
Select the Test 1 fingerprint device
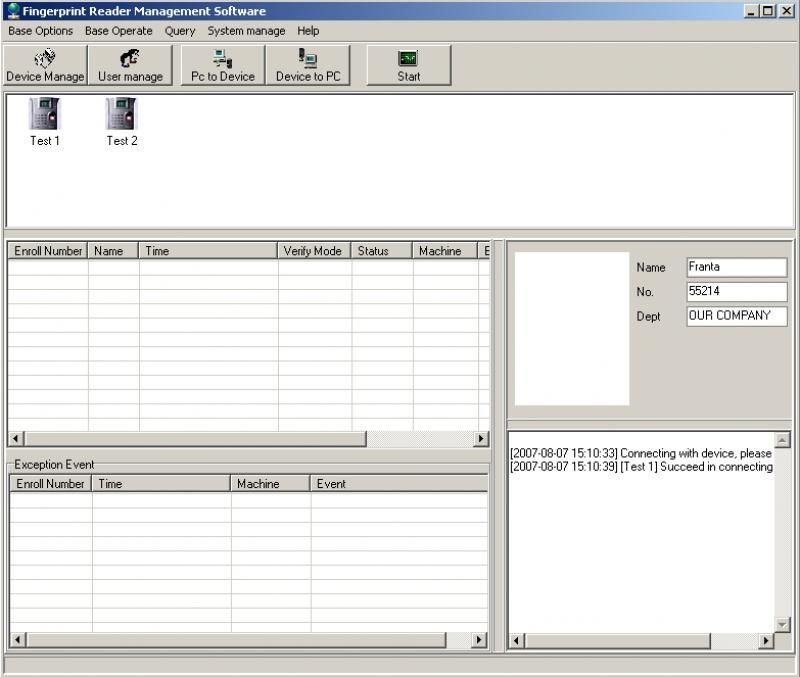[45, 121]
